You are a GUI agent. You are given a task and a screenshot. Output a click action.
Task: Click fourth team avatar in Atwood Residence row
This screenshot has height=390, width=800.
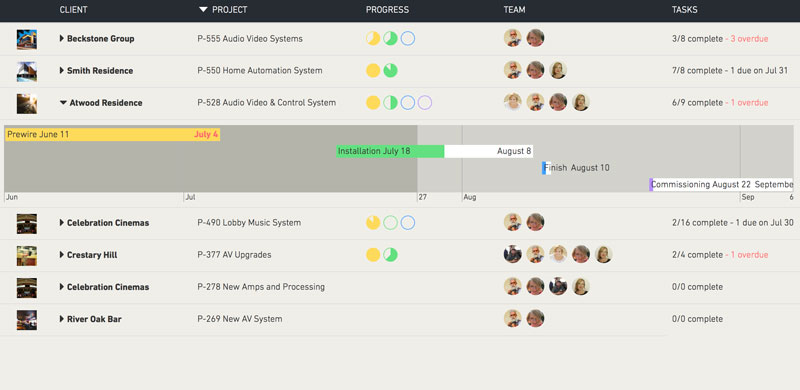tap(580, 102)
